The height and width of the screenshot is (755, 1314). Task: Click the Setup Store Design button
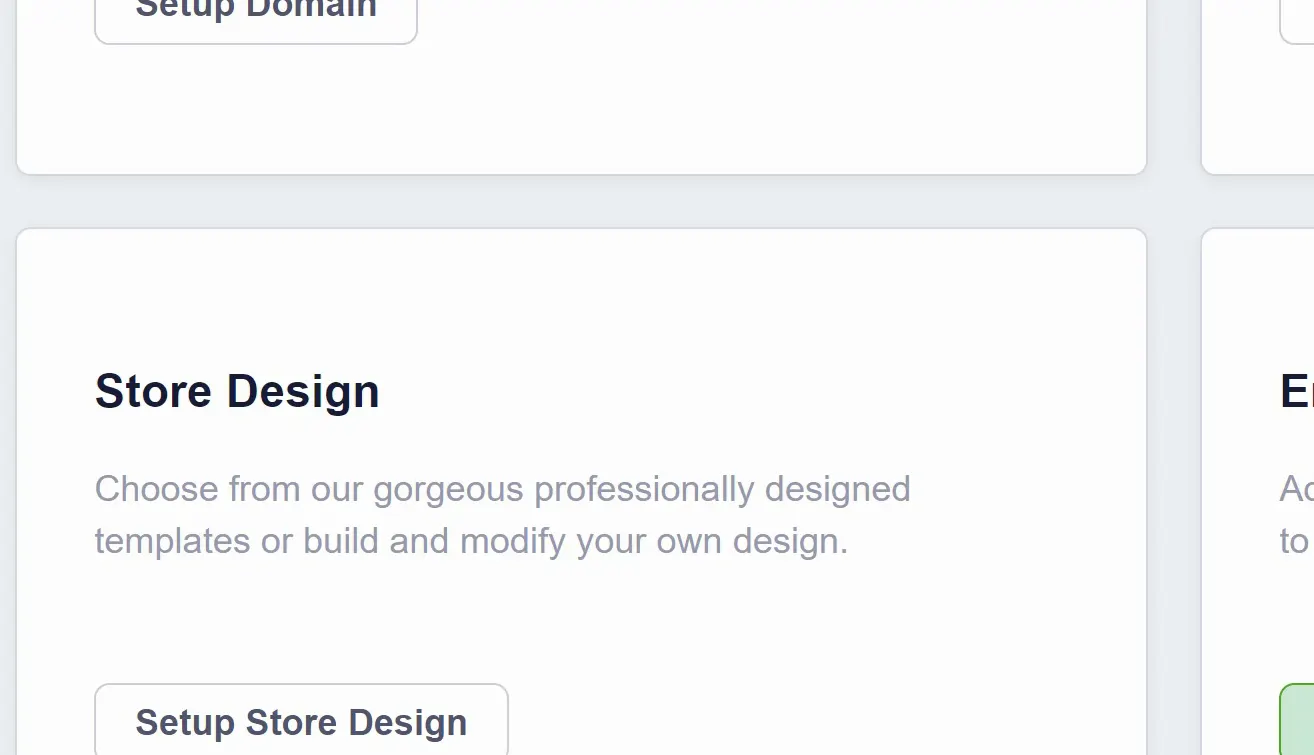(x=301, y=719)
